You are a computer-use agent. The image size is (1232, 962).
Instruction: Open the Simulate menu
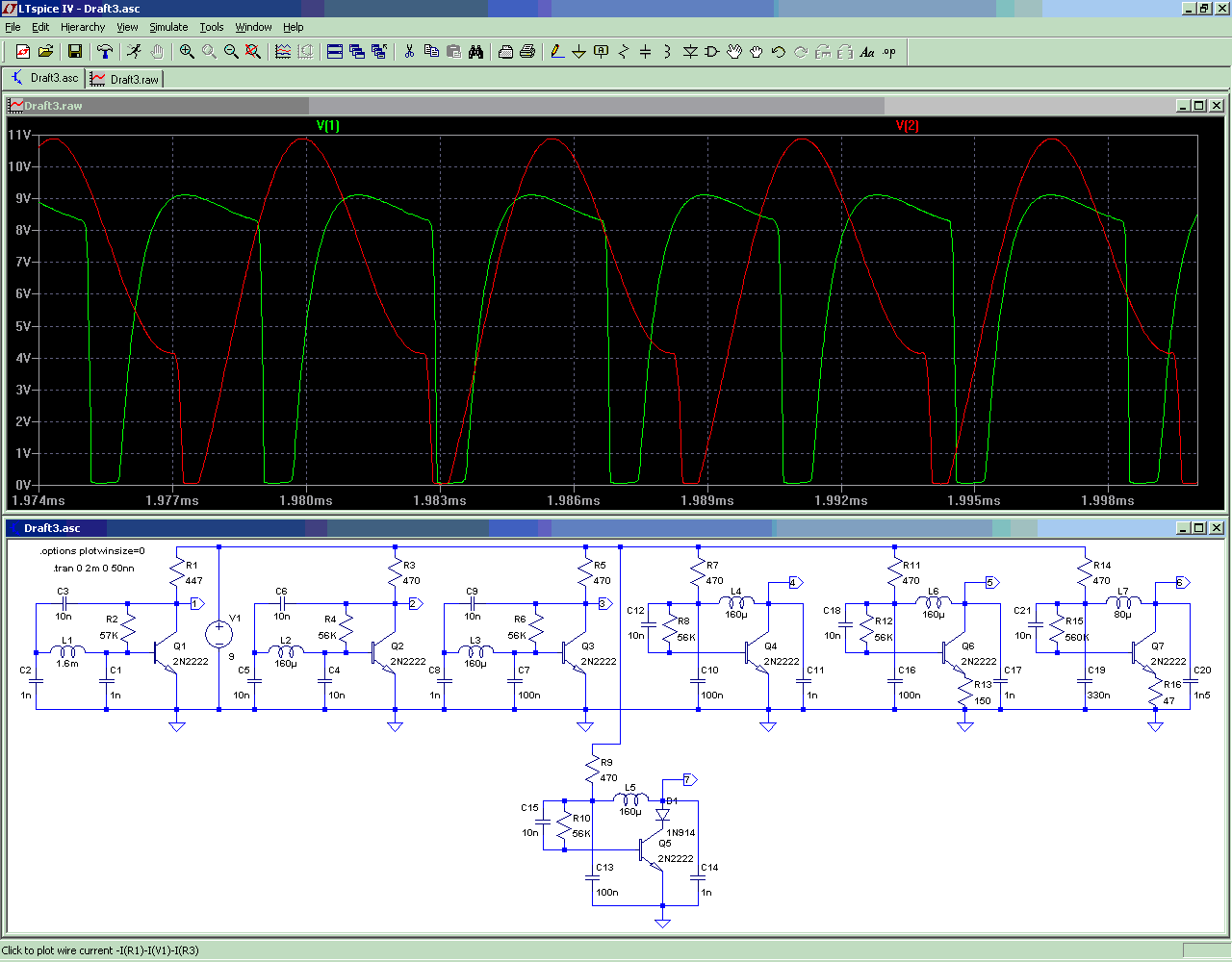point(168,27)
